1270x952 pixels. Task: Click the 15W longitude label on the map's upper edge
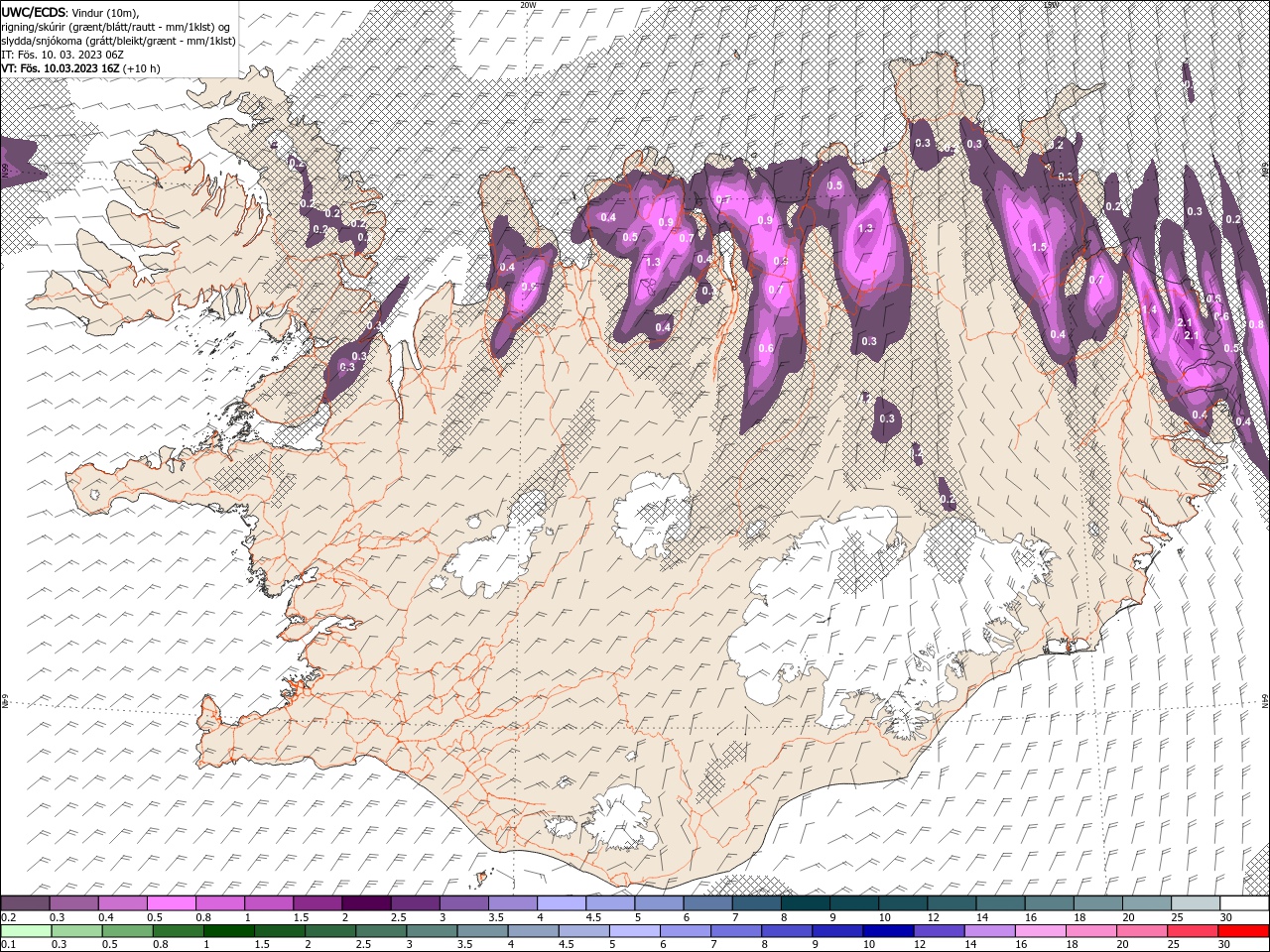pos(1051,5)
